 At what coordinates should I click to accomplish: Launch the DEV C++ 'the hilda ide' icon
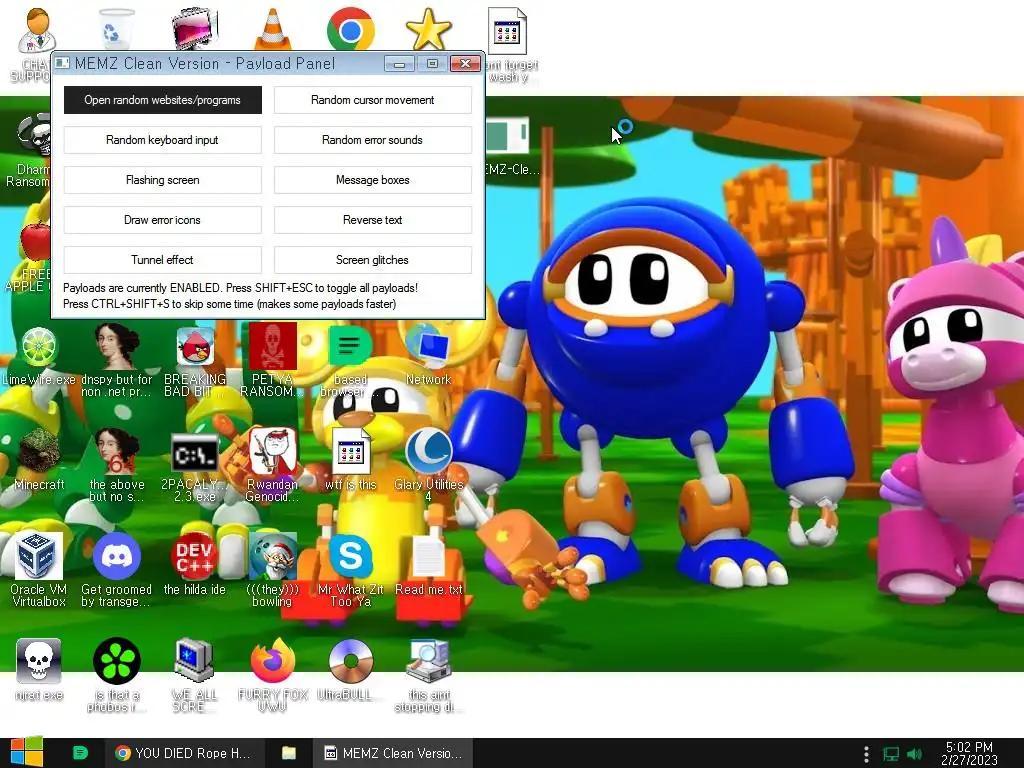pos(195,565)
